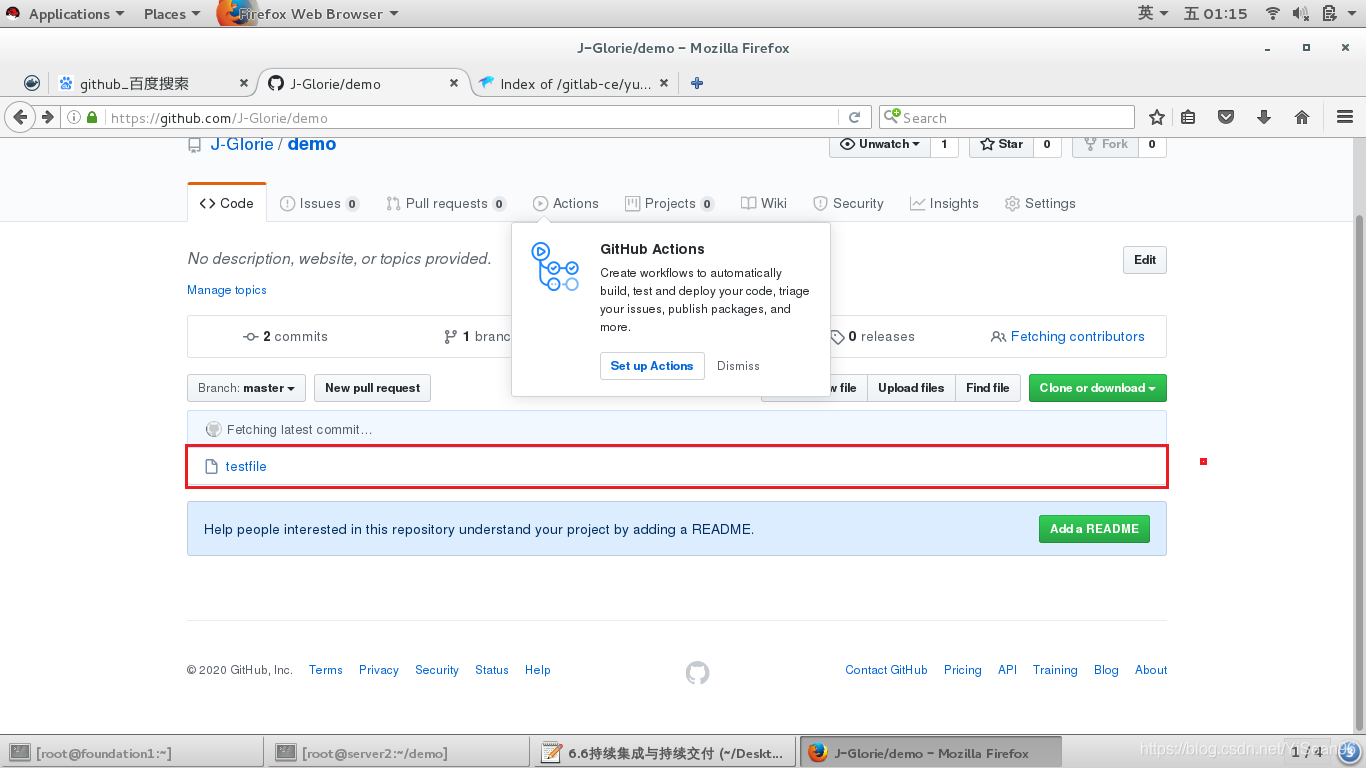The height and width of the screenshot is (768, 1366).
Task: Click the Firefox forward arrow button
Action: click(x=46, y=117)
